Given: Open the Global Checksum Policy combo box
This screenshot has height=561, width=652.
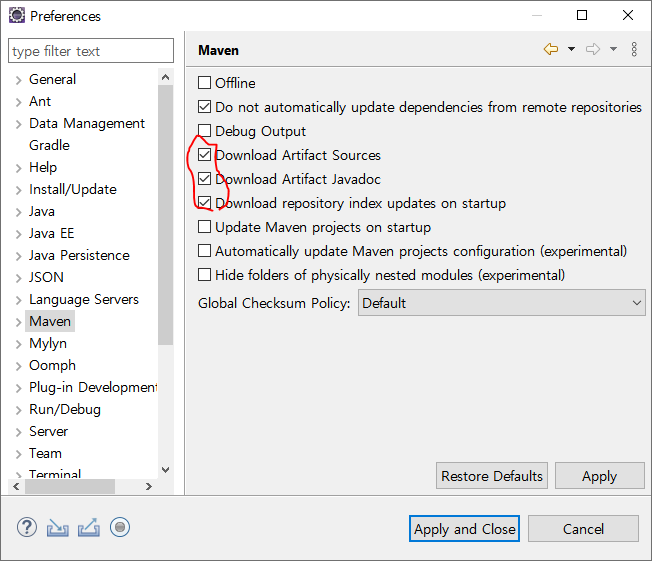Looking at the screenshot, I should [x=501, y=303].
